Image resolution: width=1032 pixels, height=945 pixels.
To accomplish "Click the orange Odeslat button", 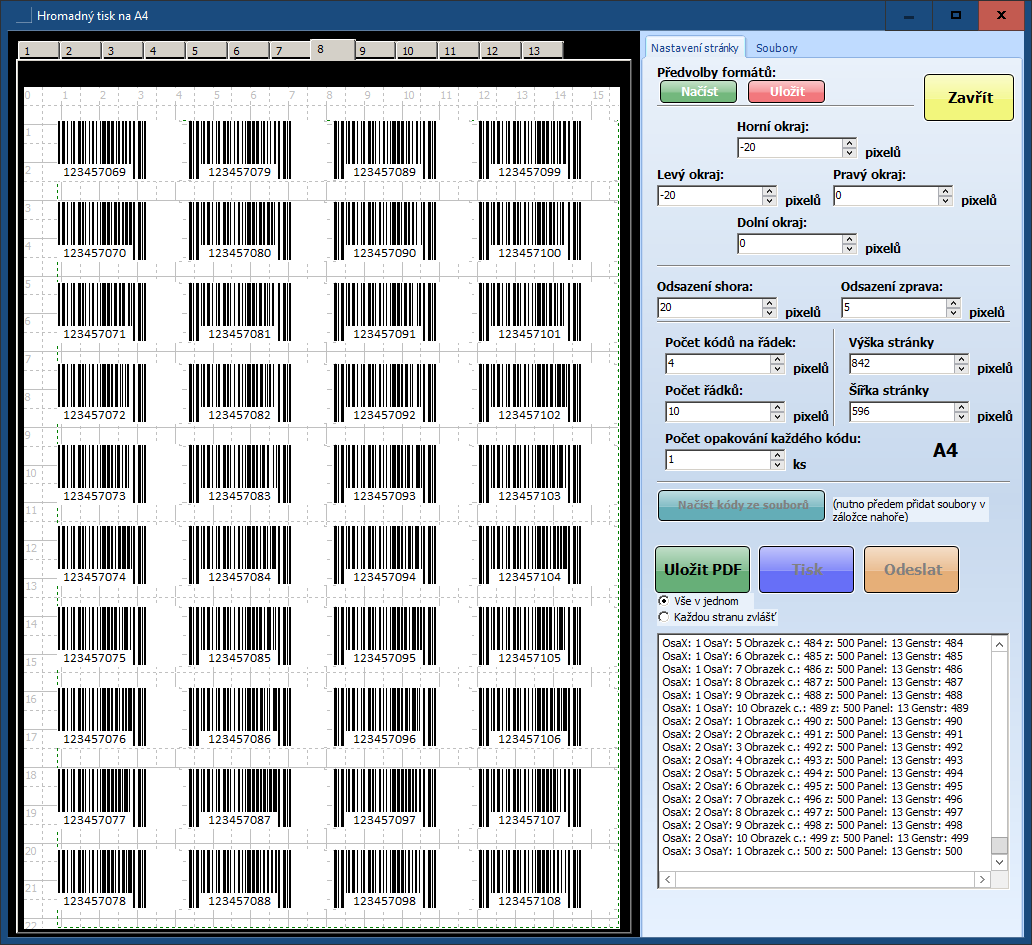I will coord(912,569).
